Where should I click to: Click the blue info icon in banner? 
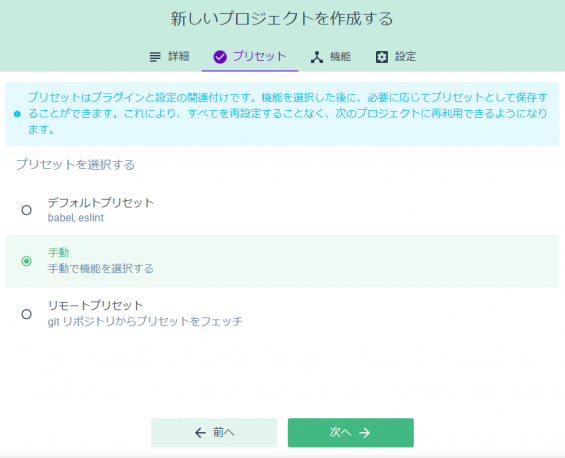(x=17, y=114)
